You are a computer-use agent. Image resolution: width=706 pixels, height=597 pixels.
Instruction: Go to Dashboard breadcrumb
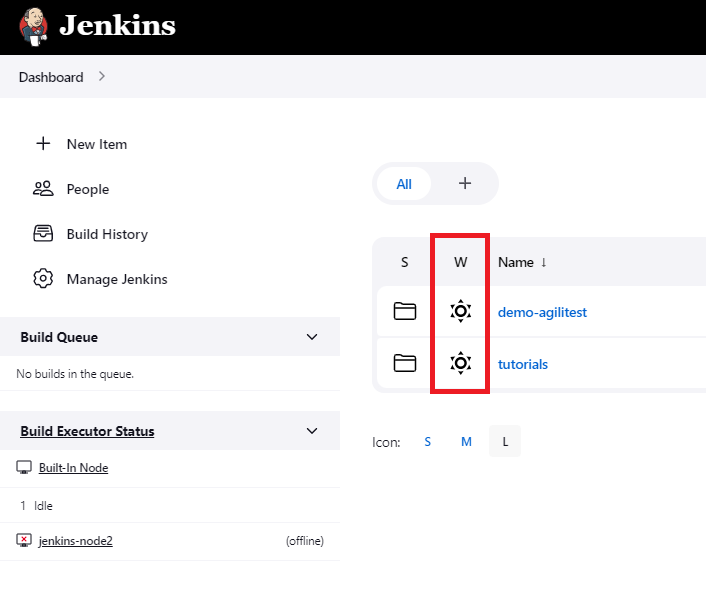51,77
